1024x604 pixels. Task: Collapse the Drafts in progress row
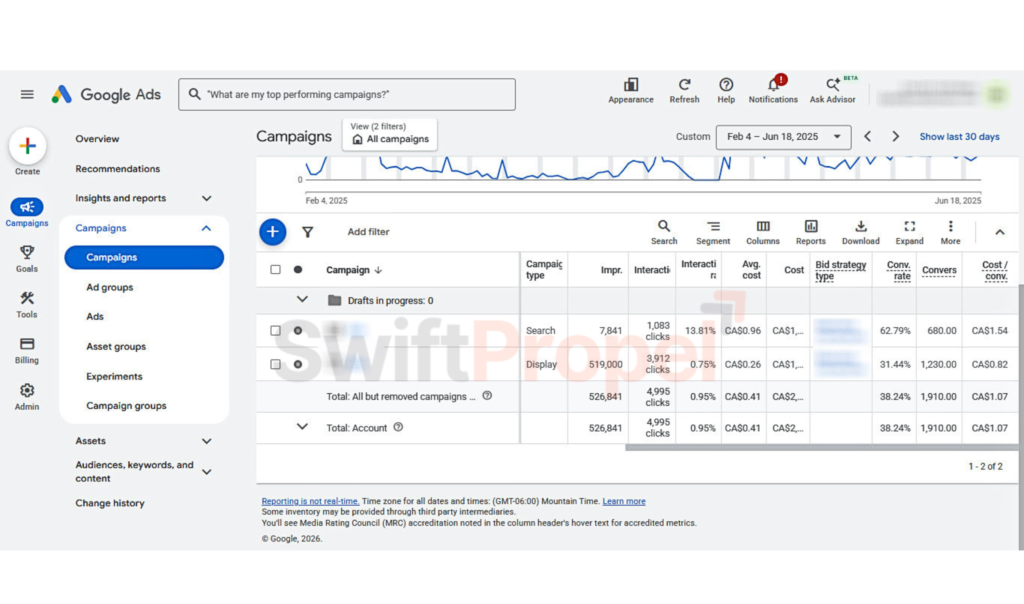(x=302, y=300)
